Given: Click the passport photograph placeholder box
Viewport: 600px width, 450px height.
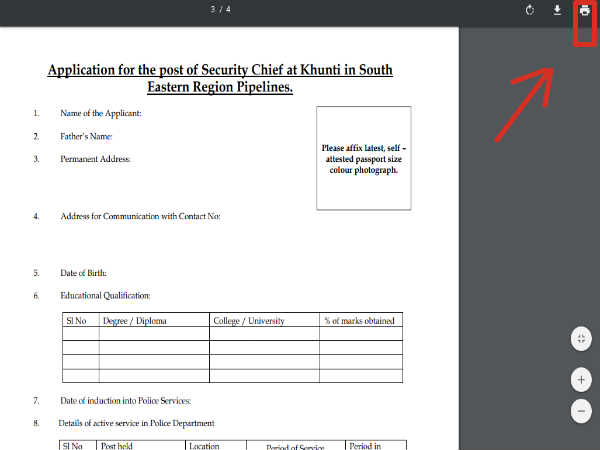Looking at the screenshot, I should pos(364,158).
